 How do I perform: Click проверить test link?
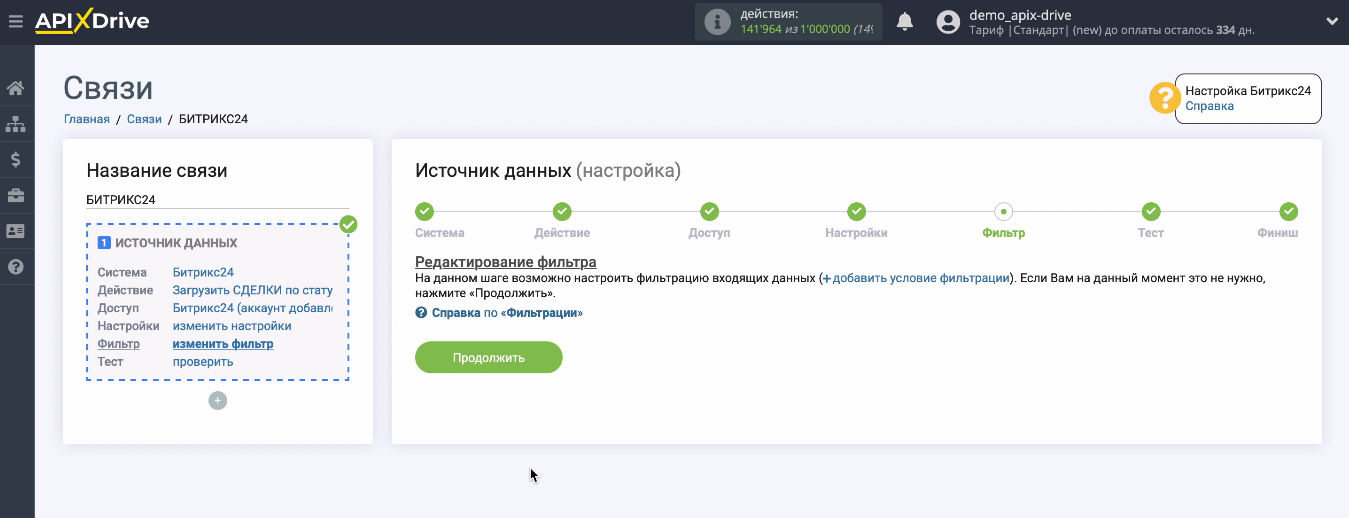[x=203, y=362]
